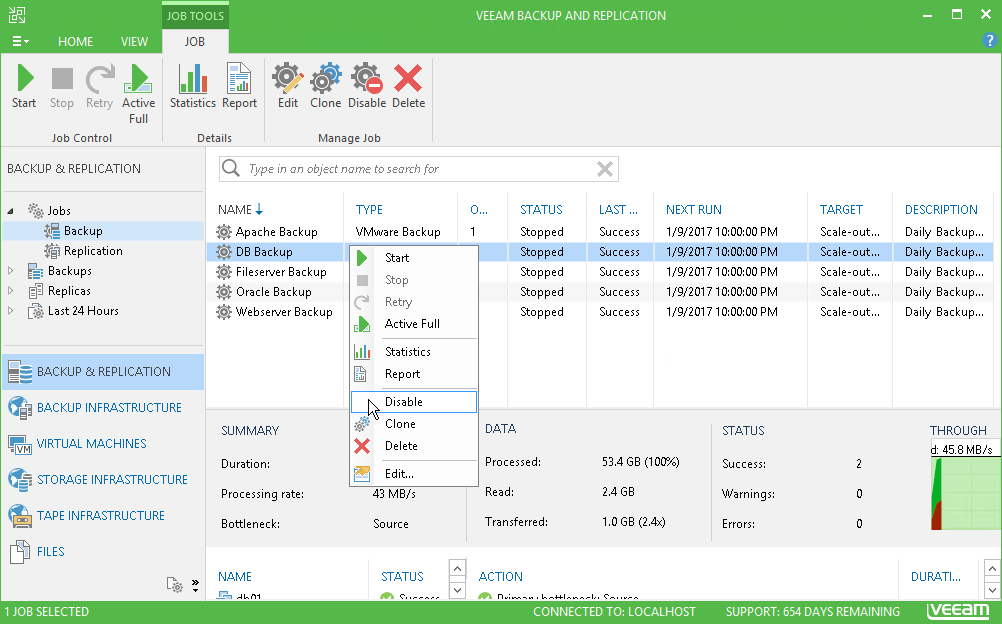This screenshot has width=1002, height=624.
Task: Sort jobs by DESCRIPTION column header
Action: pyautogui.click(x=941, y=210)
